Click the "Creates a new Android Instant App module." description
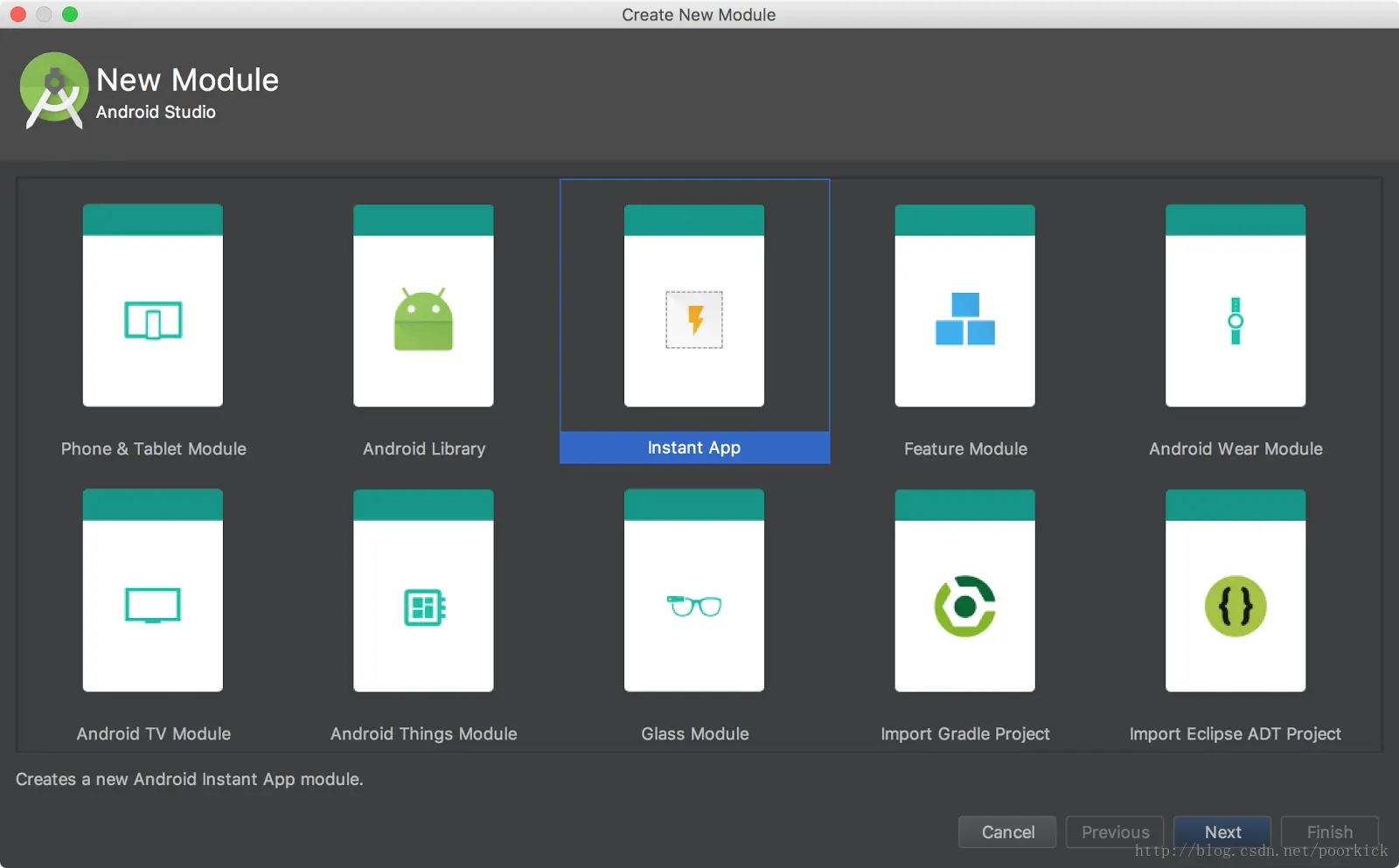Image resolution: width=1399 pixels, height=868 pixels. click(x=189, y=779)
